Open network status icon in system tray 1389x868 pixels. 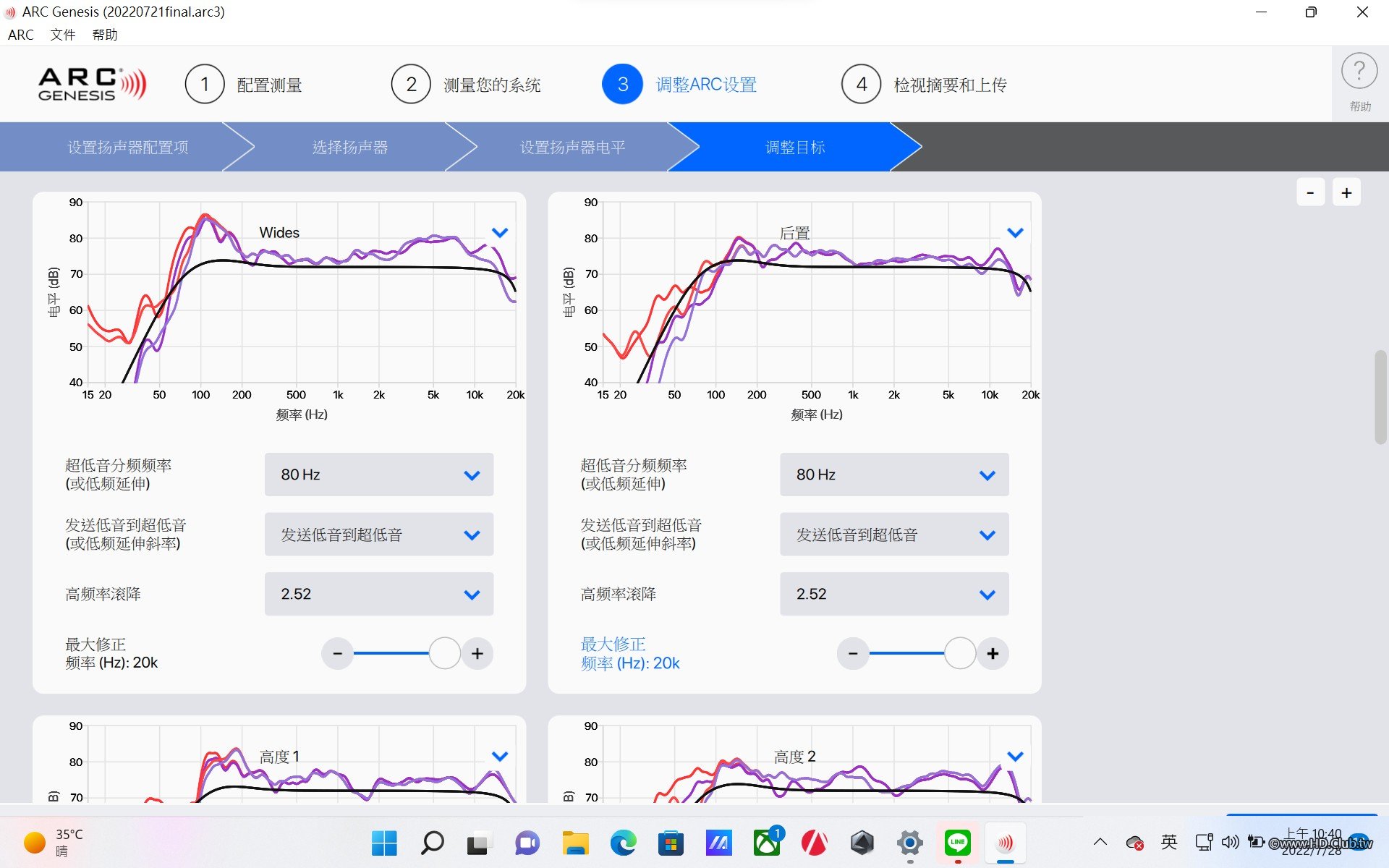[x=1204, y=842]
